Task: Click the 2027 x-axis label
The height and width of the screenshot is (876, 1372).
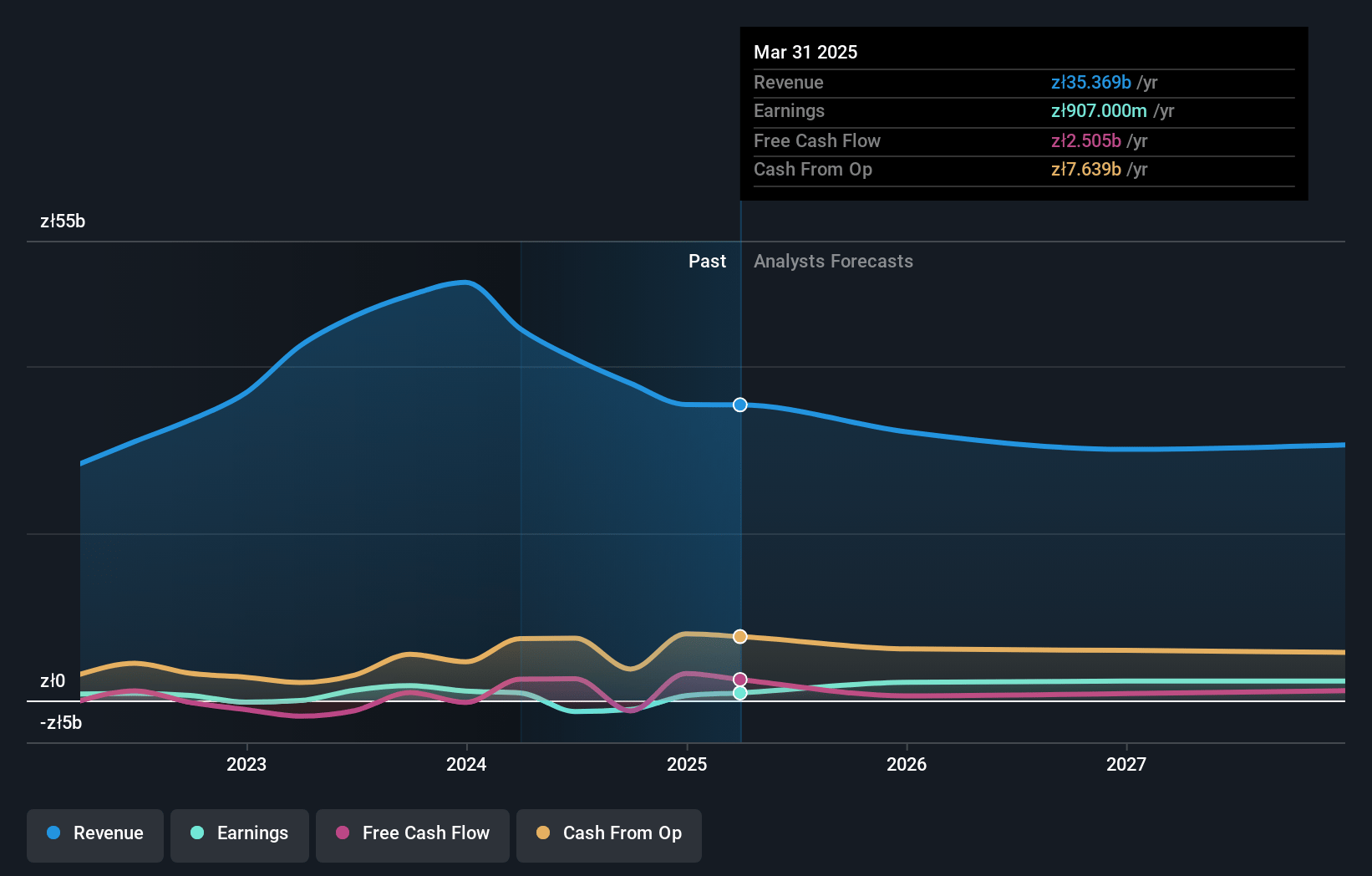Action: click(x=1126, y=764)
